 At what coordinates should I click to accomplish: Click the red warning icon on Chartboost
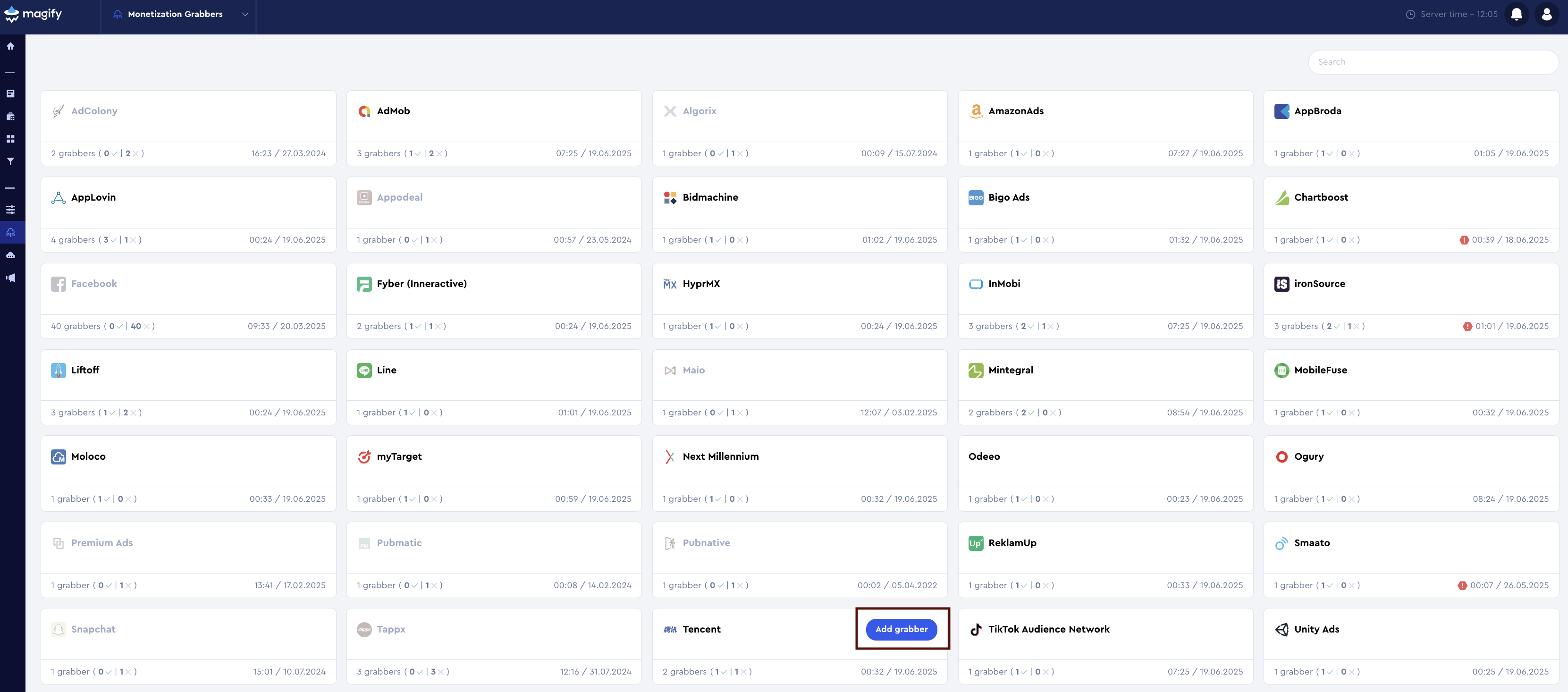click(x=1464, y=240)
